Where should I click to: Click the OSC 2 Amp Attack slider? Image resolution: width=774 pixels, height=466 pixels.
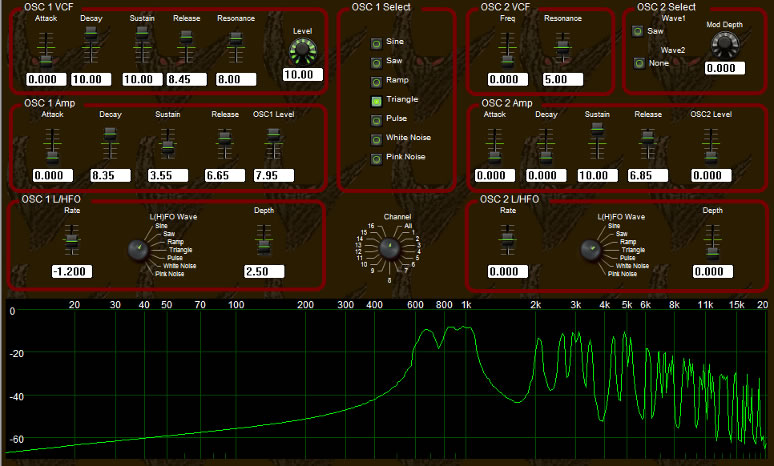tap(495, 145)
